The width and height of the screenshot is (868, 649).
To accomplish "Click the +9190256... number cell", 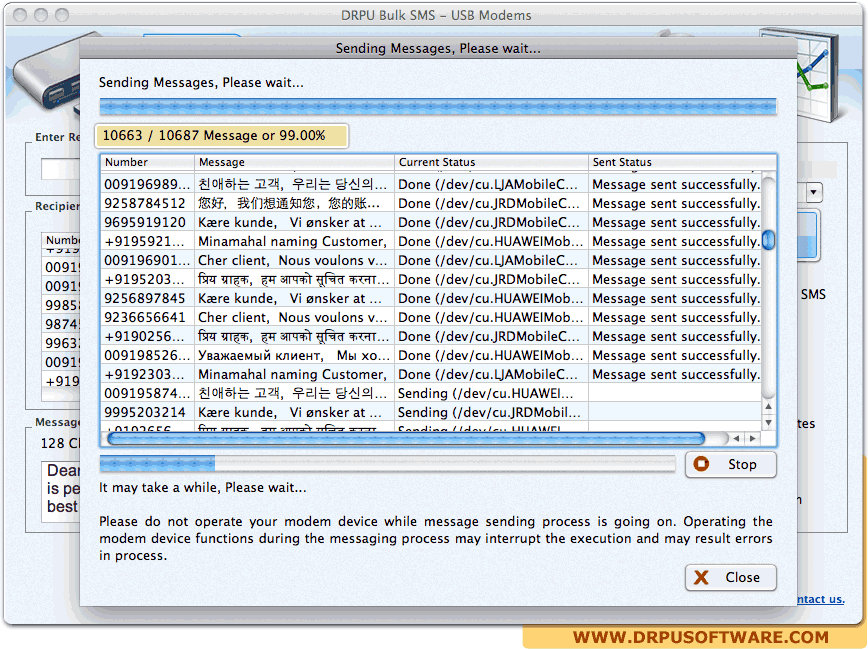I will click(x=147, y=336).
